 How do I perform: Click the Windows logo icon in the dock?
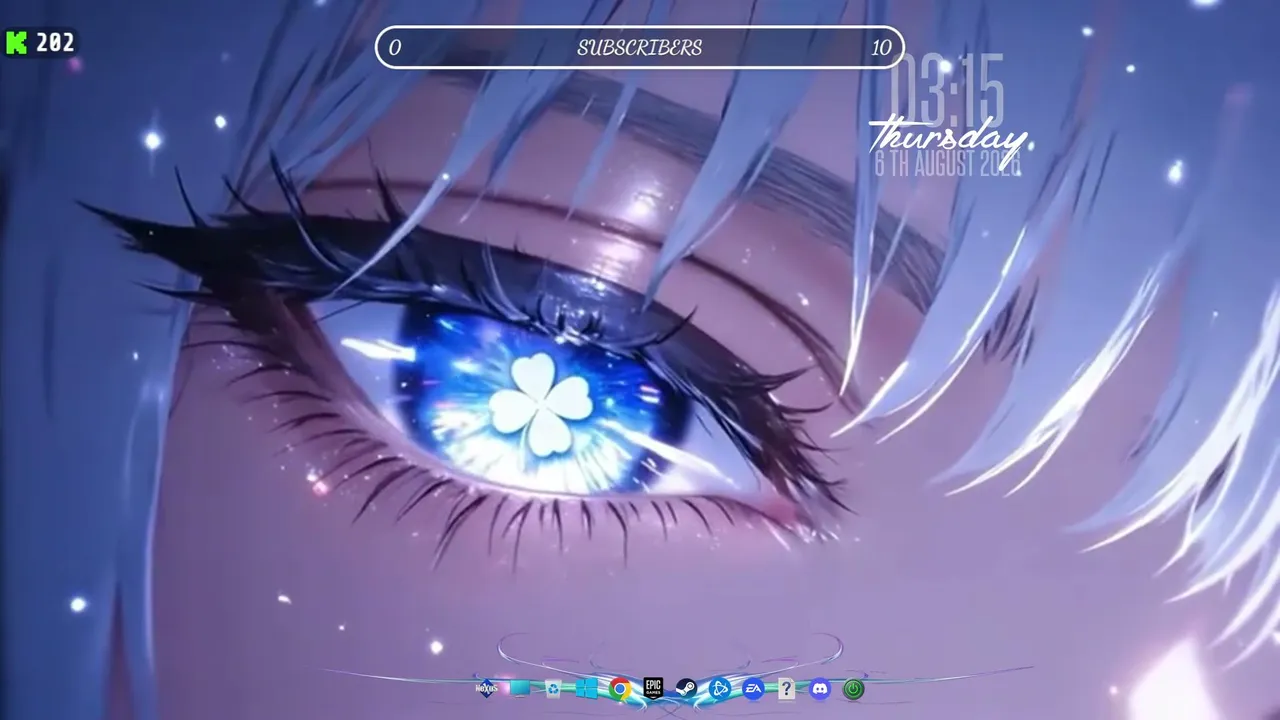[x=587, y=688]
